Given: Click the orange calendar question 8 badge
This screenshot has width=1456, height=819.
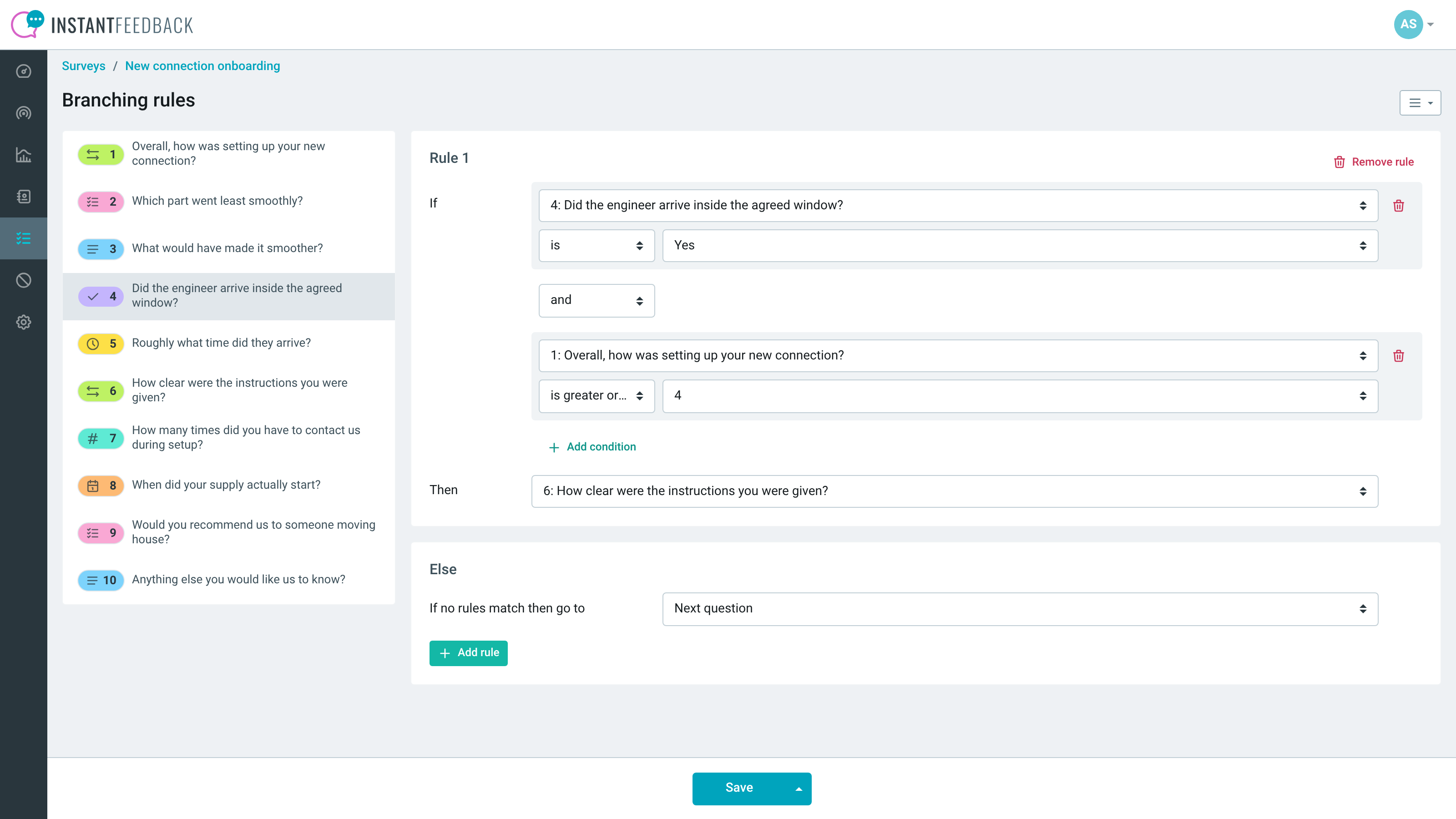Looking at the screenshot, I should click(101, 485).
